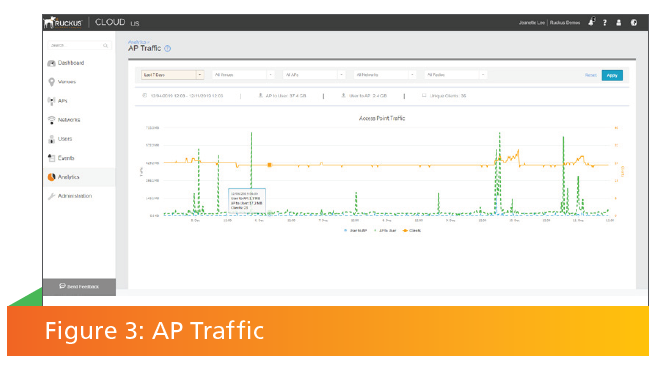Toggle the User to AP legend series
Image resolution: width=657 pixels, height=369 pixels.
click(355, 231)
